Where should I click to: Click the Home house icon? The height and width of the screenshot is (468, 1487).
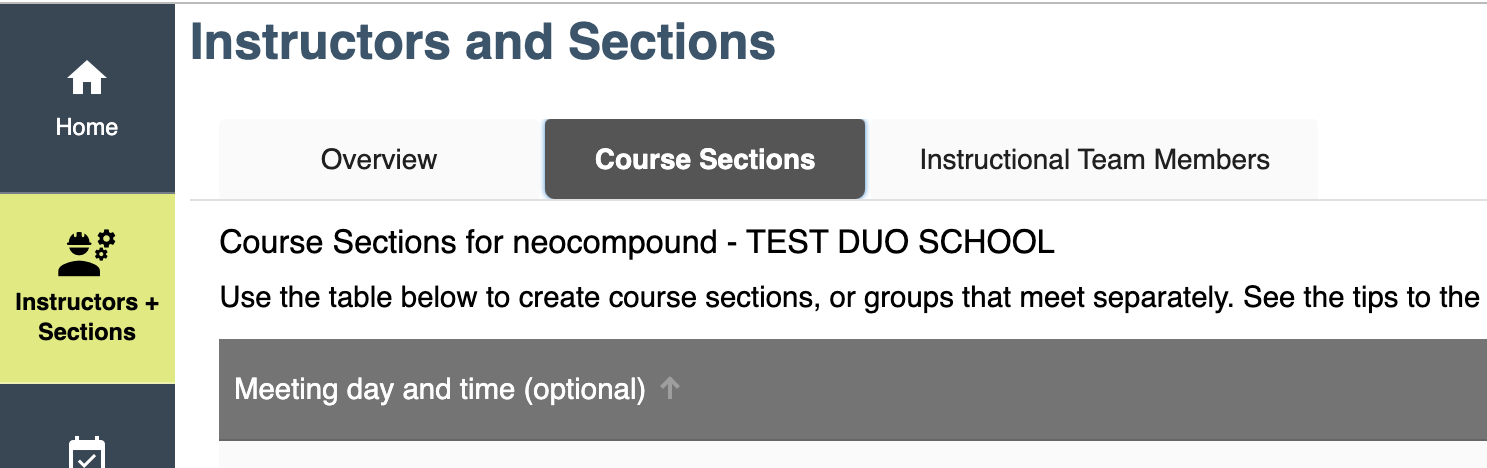point(87,77)
